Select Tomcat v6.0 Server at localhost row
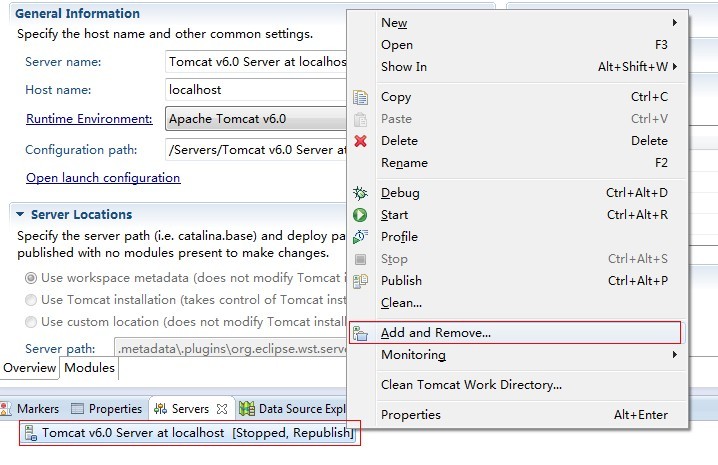718x465 pixels. coord(190,433)
